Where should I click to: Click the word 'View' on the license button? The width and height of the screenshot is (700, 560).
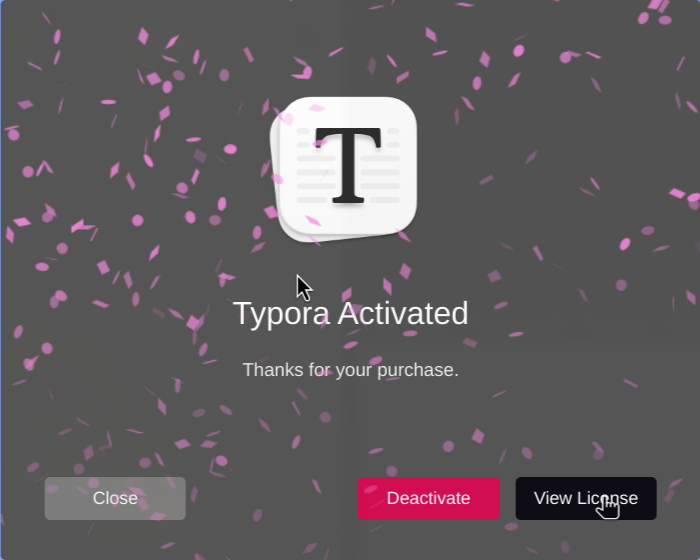[553, 498]
